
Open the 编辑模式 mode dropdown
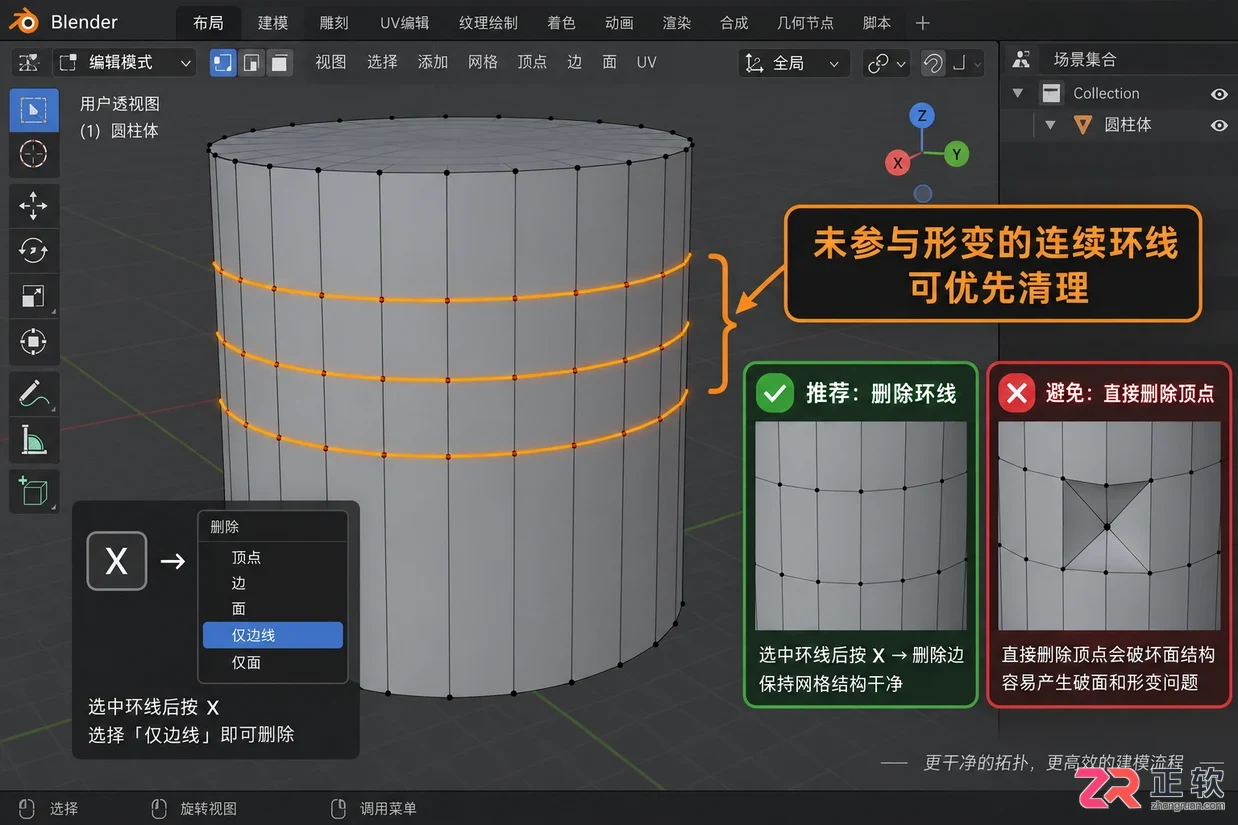(x=125, y=63)
